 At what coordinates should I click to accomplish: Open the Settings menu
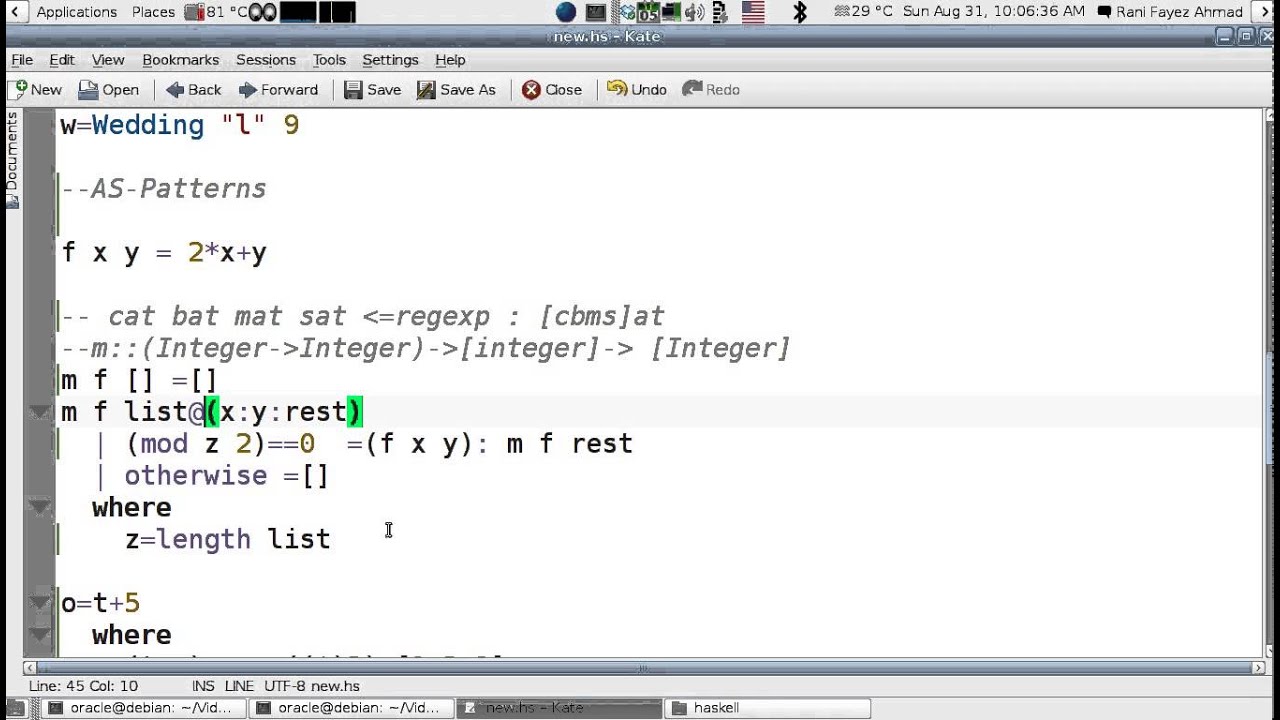390,60
